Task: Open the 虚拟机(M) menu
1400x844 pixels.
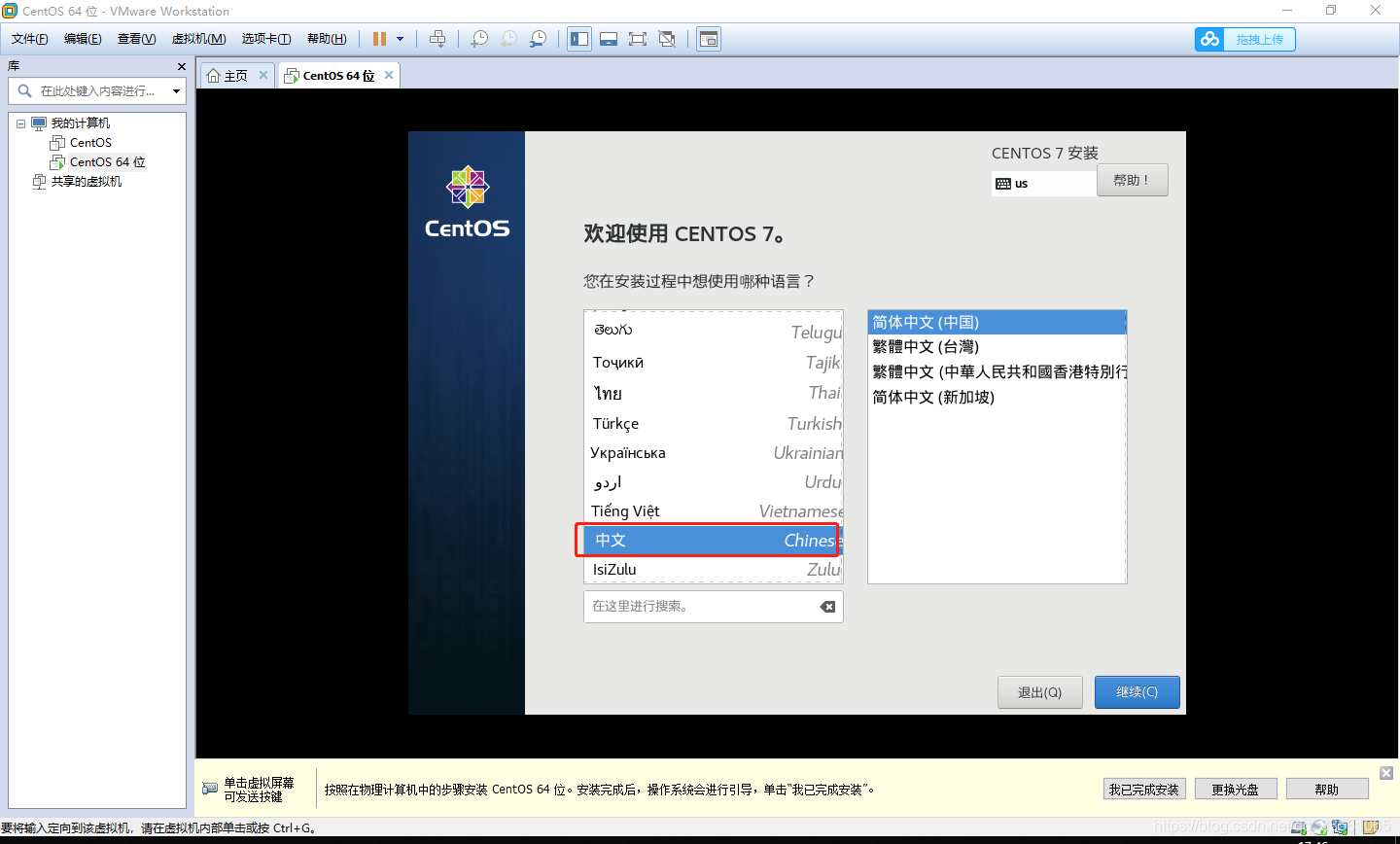Action: 198,39
